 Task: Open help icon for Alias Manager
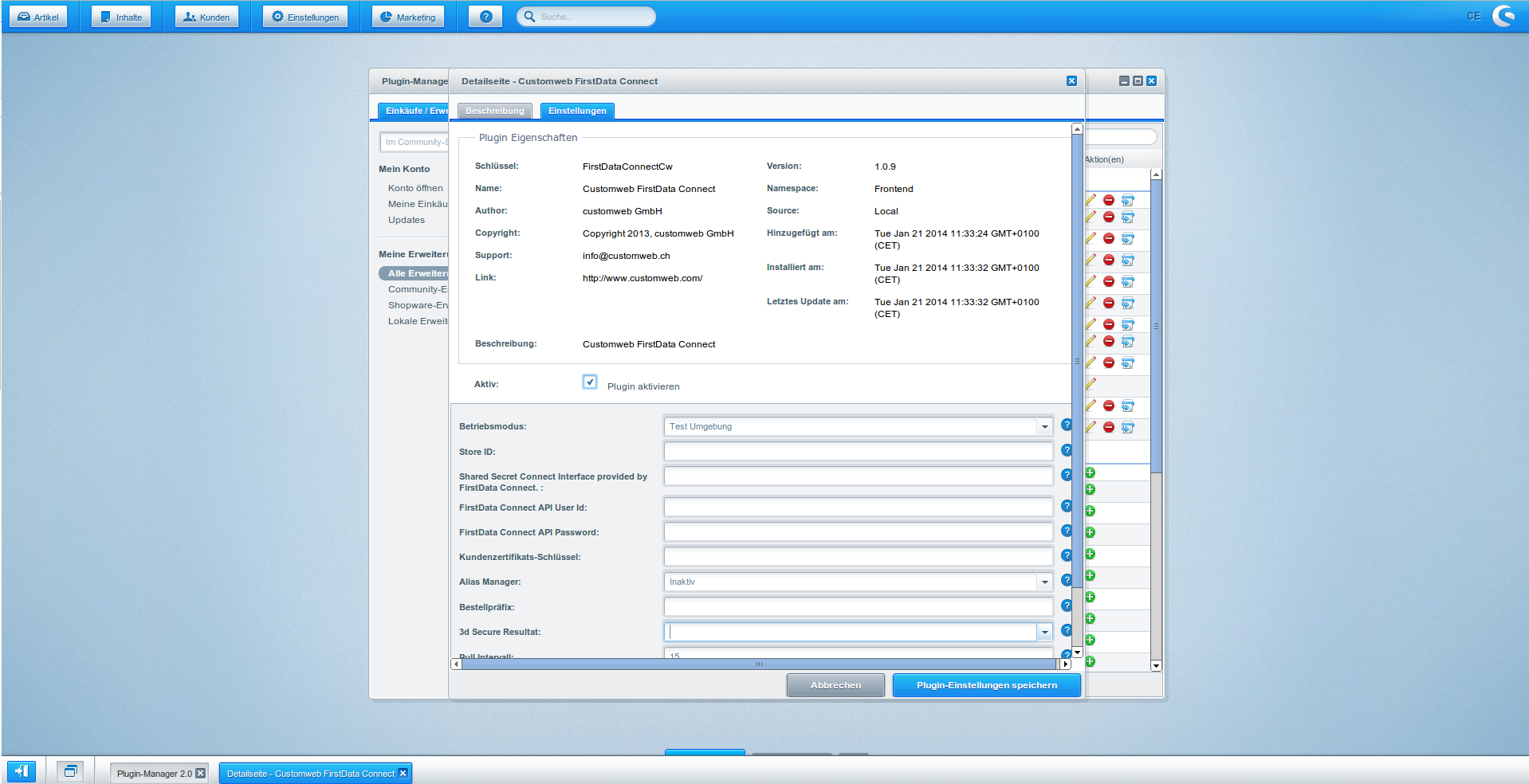click(x=1066, y=581)
